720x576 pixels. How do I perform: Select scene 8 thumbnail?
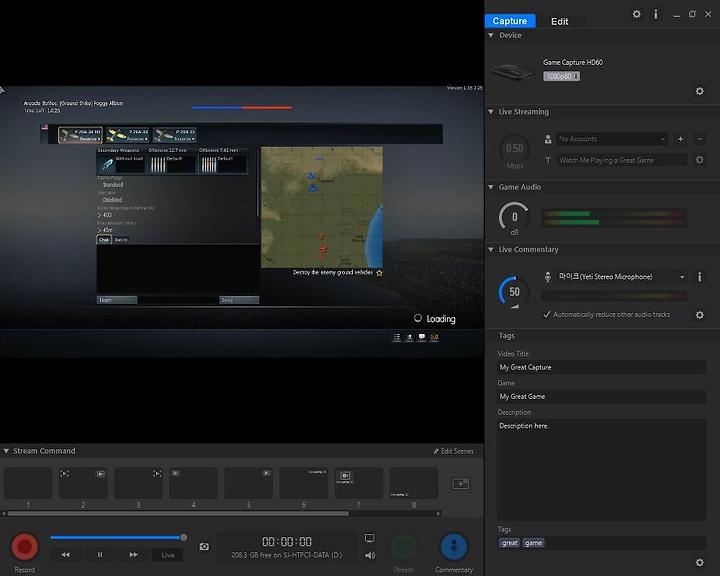414,483
